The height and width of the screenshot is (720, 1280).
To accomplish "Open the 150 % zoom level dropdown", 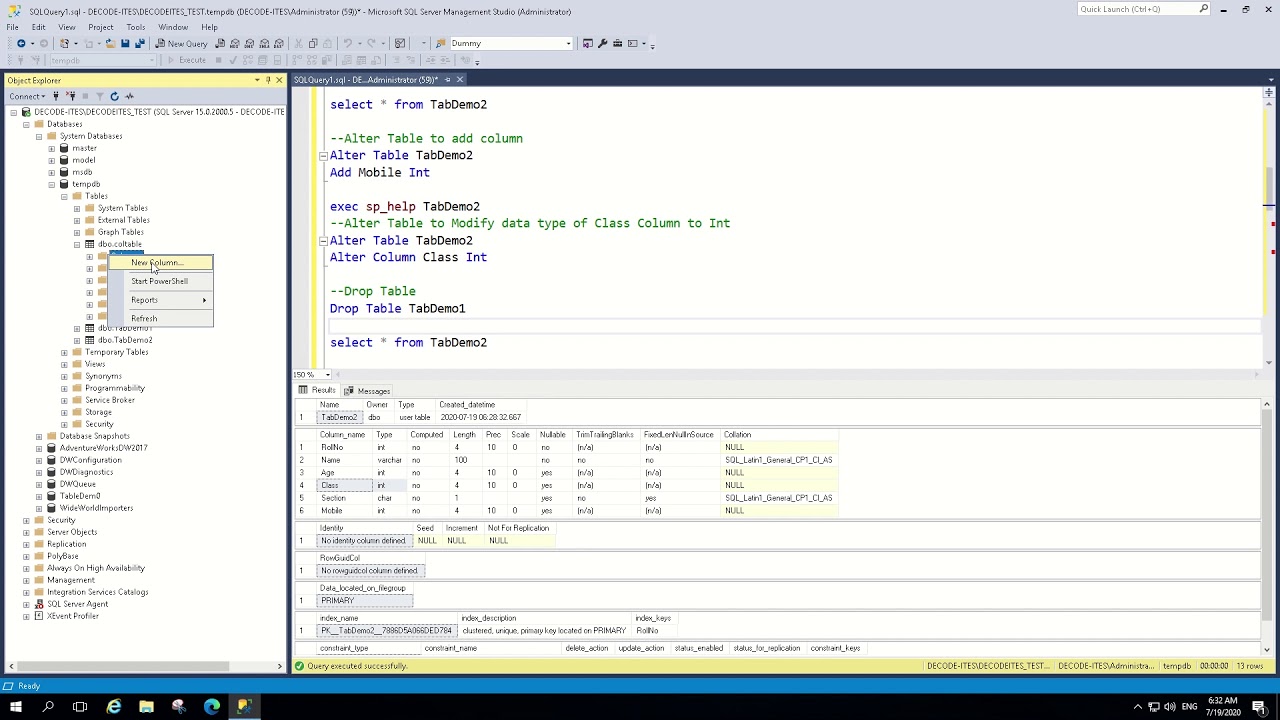I will 325,375.
